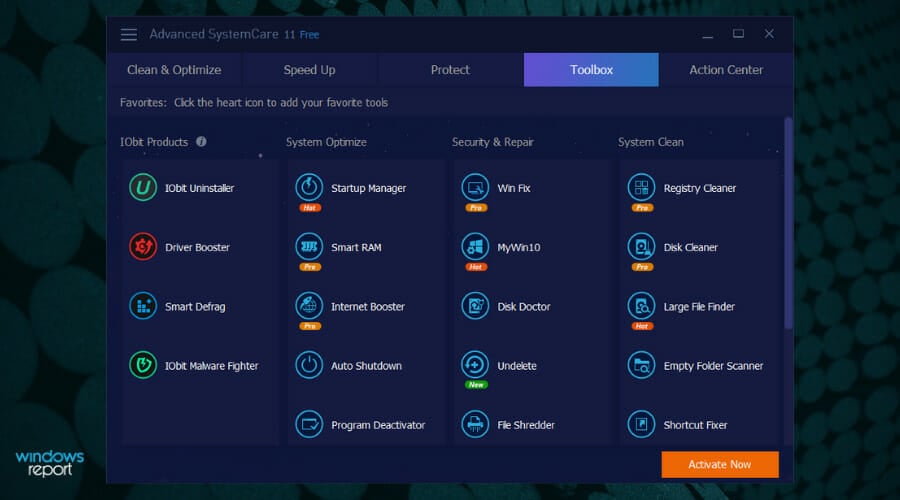The image size is (900, 500).
Task: Click the Win Fix icon
Action: coord(475,187)
